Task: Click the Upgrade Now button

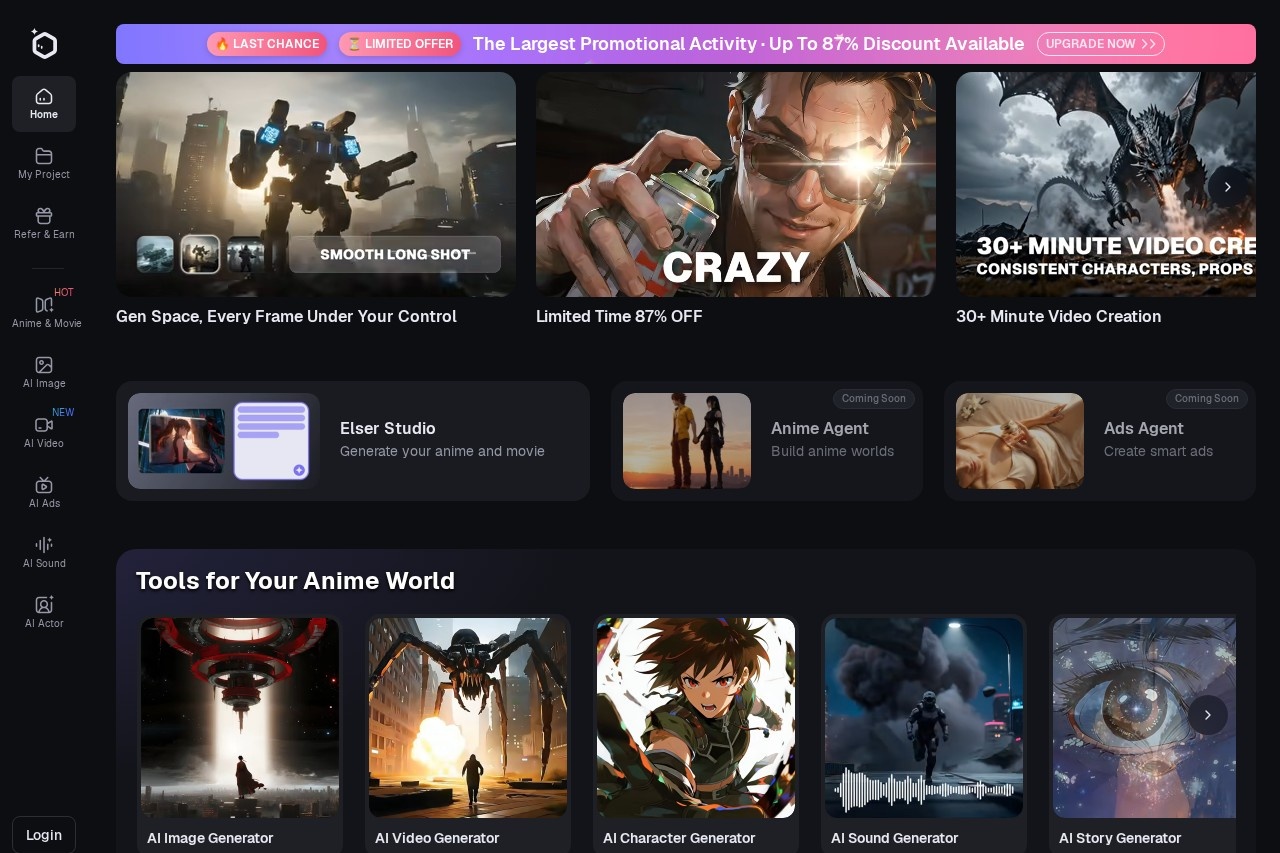Action: pos(1100,44)
